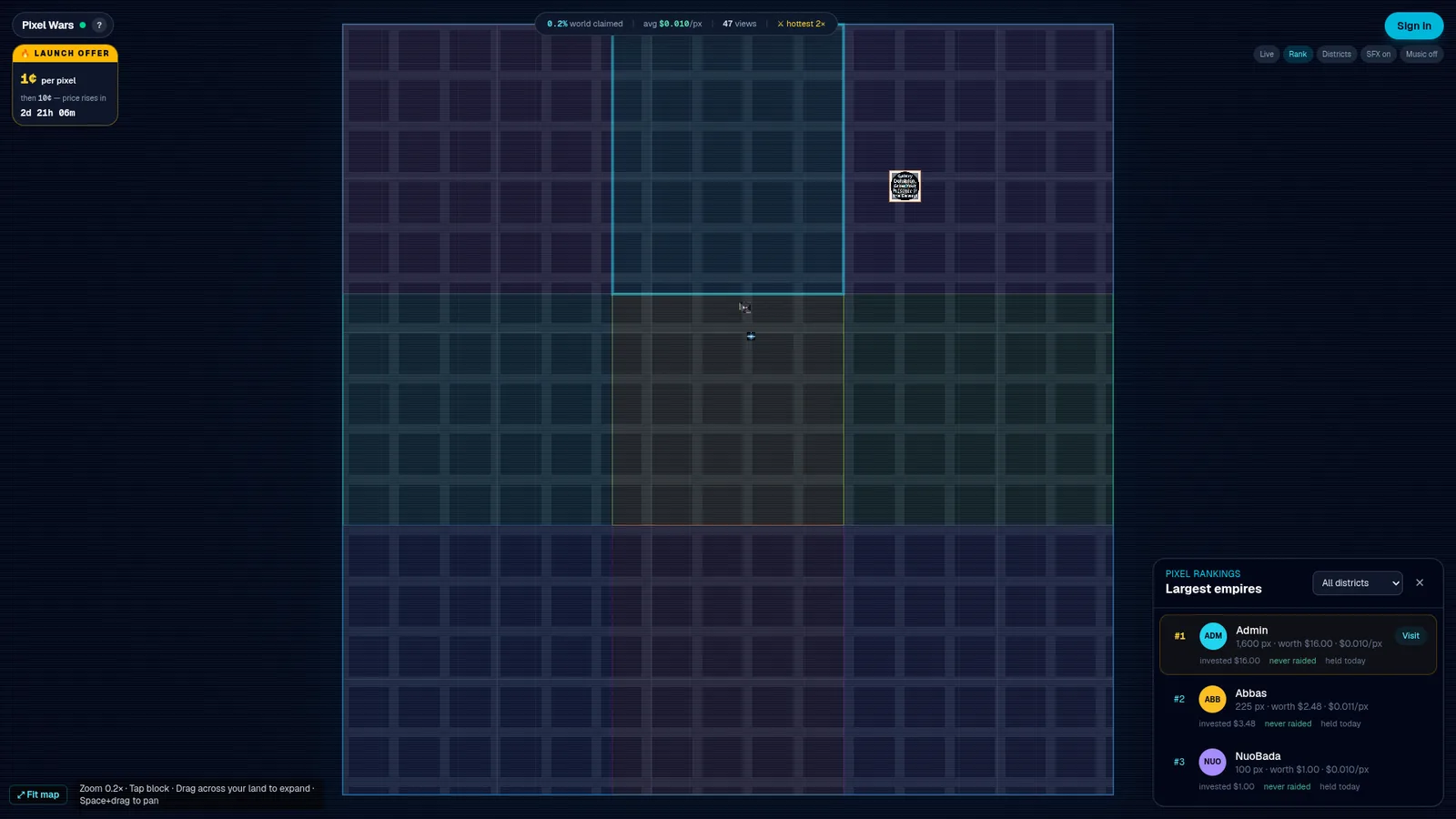Toggle the SFX on switch
This screenshot has height=819, width=1456.
1378,55
